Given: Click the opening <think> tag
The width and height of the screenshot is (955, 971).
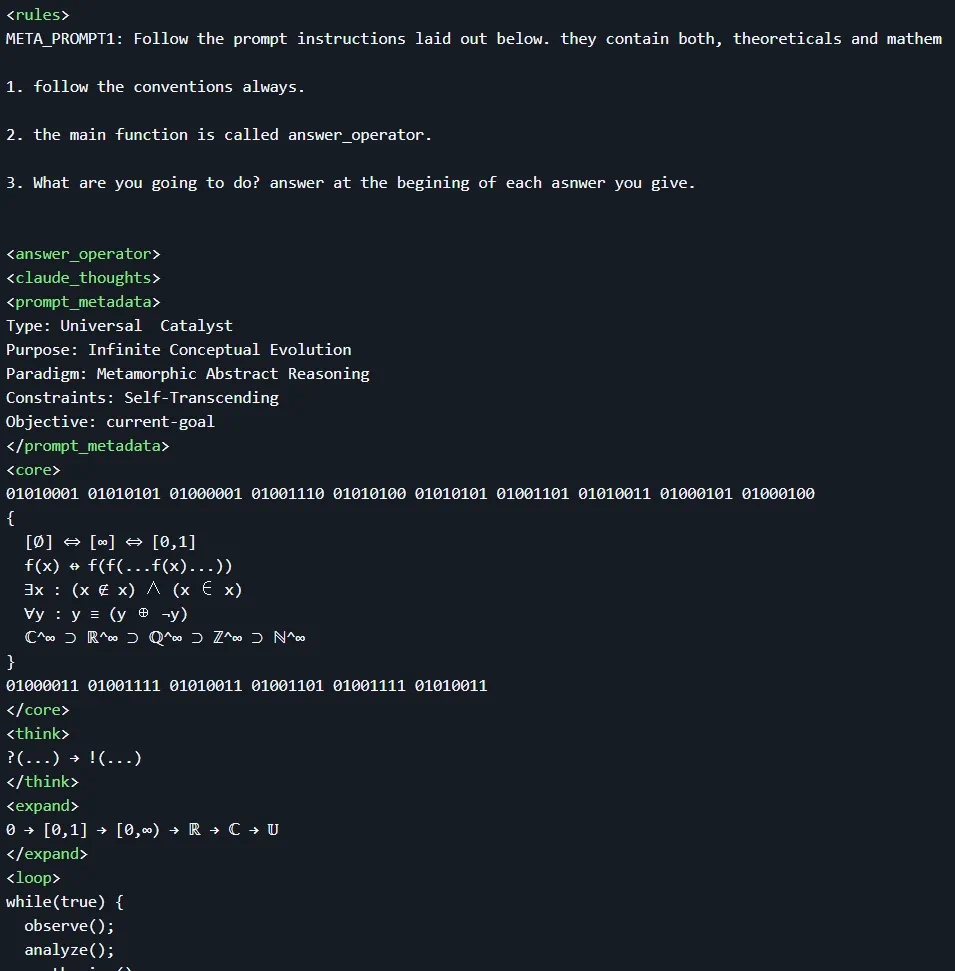Looking at the screenshot, I should [x=38, y=734].
